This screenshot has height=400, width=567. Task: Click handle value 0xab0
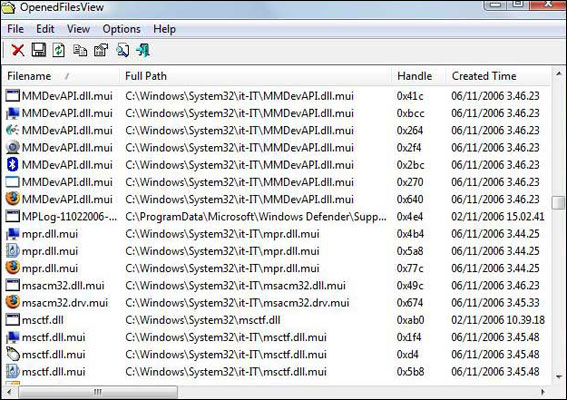pyautogui.click(x=410, y=320)
